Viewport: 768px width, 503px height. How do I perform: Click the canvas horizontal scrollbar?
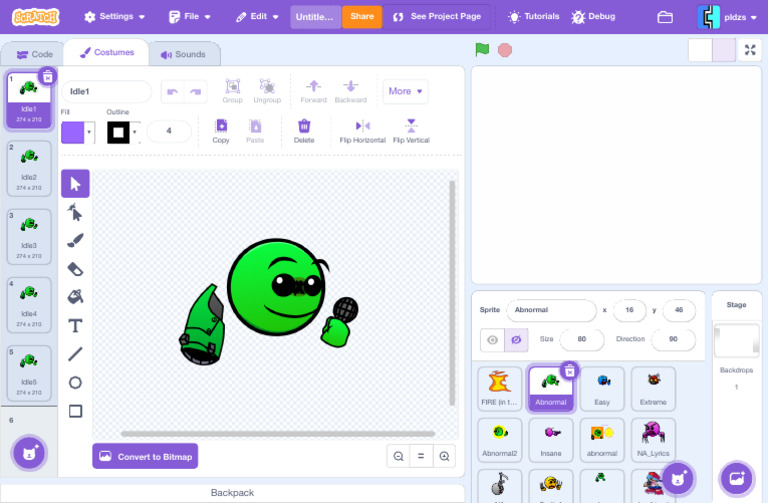click(x=278, y=434)
